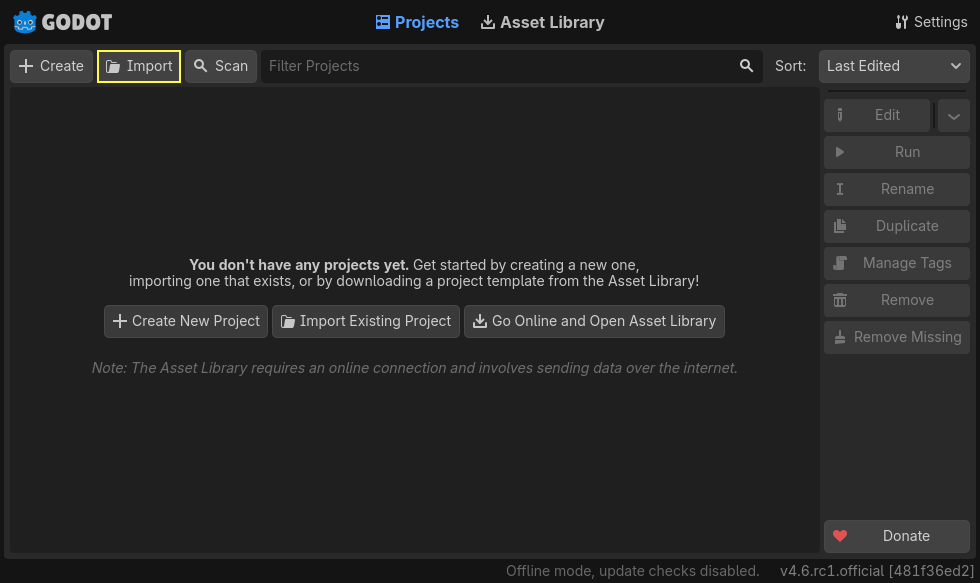Image resolution: width=980 pixels, height=583 pixels.
Task: Expand the chevron next to Edit
Action: click(x=953, y=115)
